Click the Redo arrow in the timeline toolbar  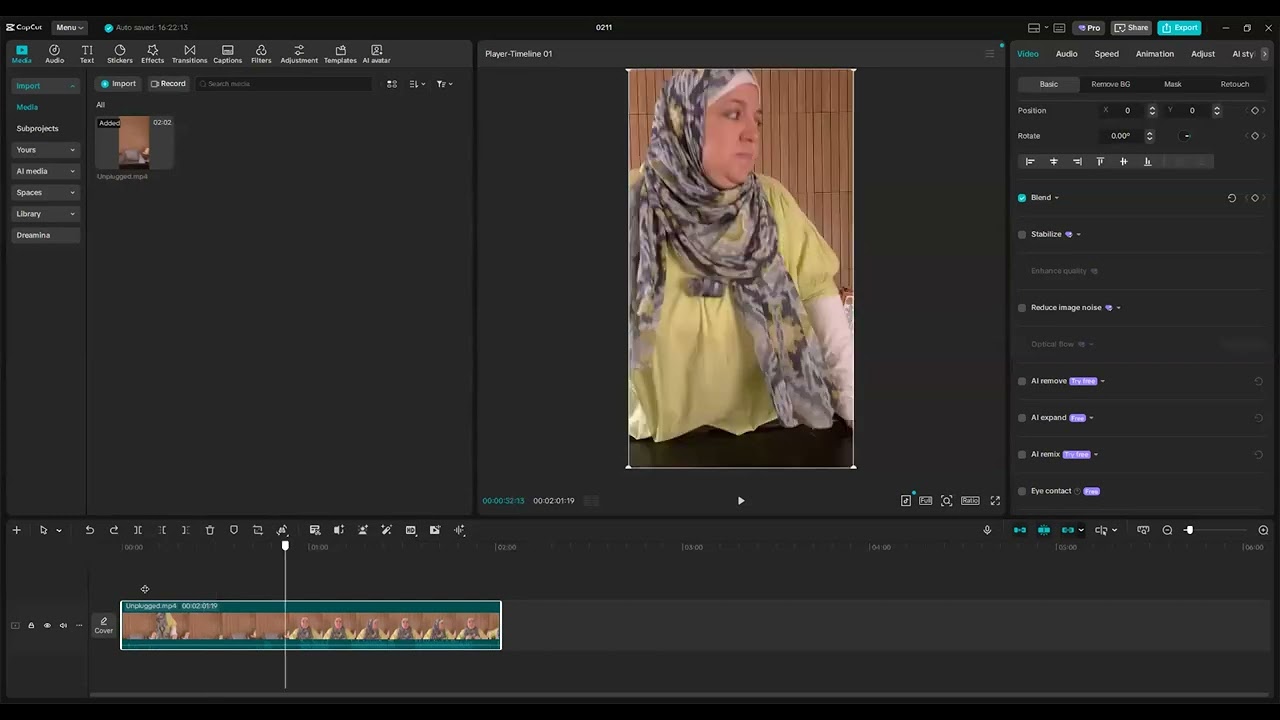tap(113, 530)
